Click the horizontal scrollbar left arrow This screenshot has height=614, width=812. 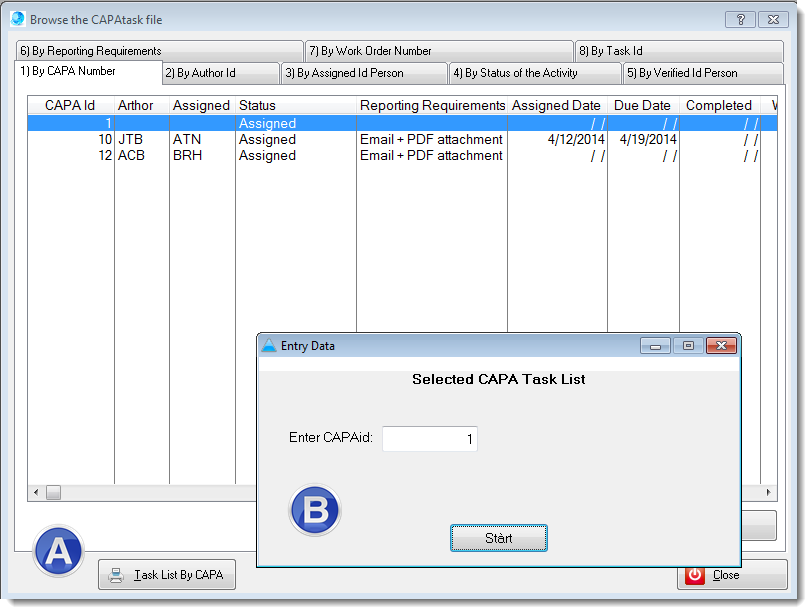point(35,492)
